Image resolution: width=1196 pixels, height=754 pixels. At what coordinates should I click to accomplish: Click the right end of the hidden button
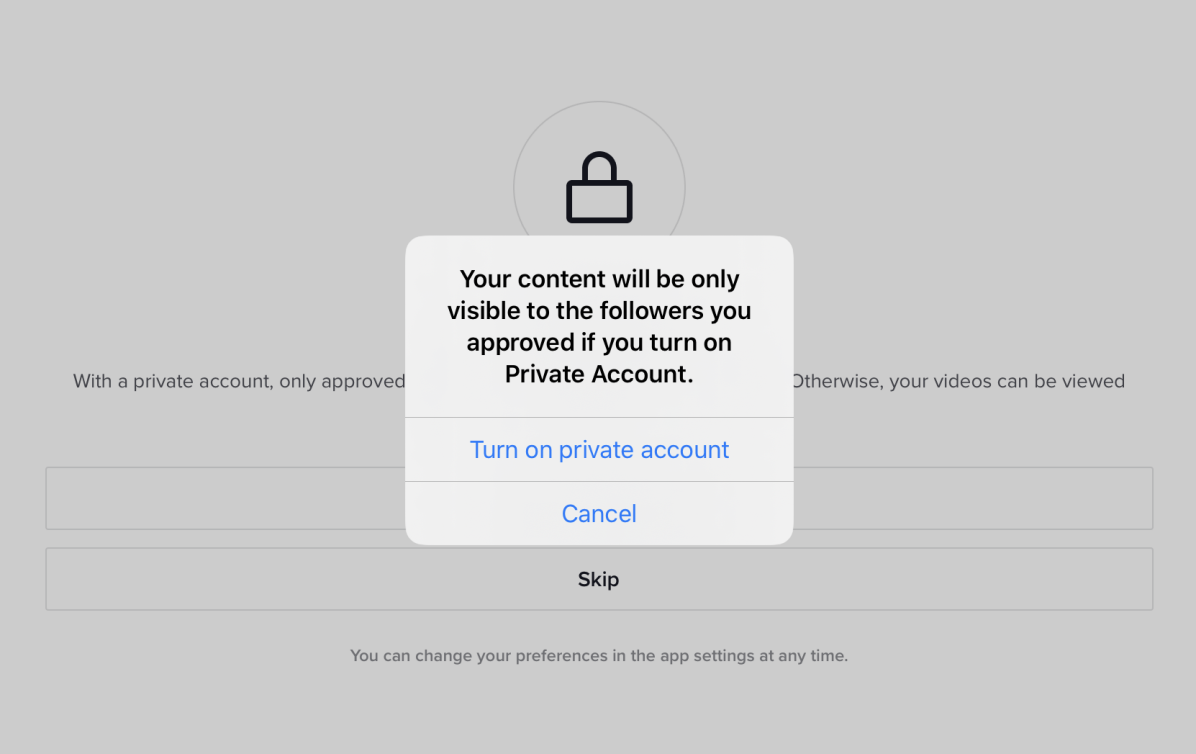(973, 499)
